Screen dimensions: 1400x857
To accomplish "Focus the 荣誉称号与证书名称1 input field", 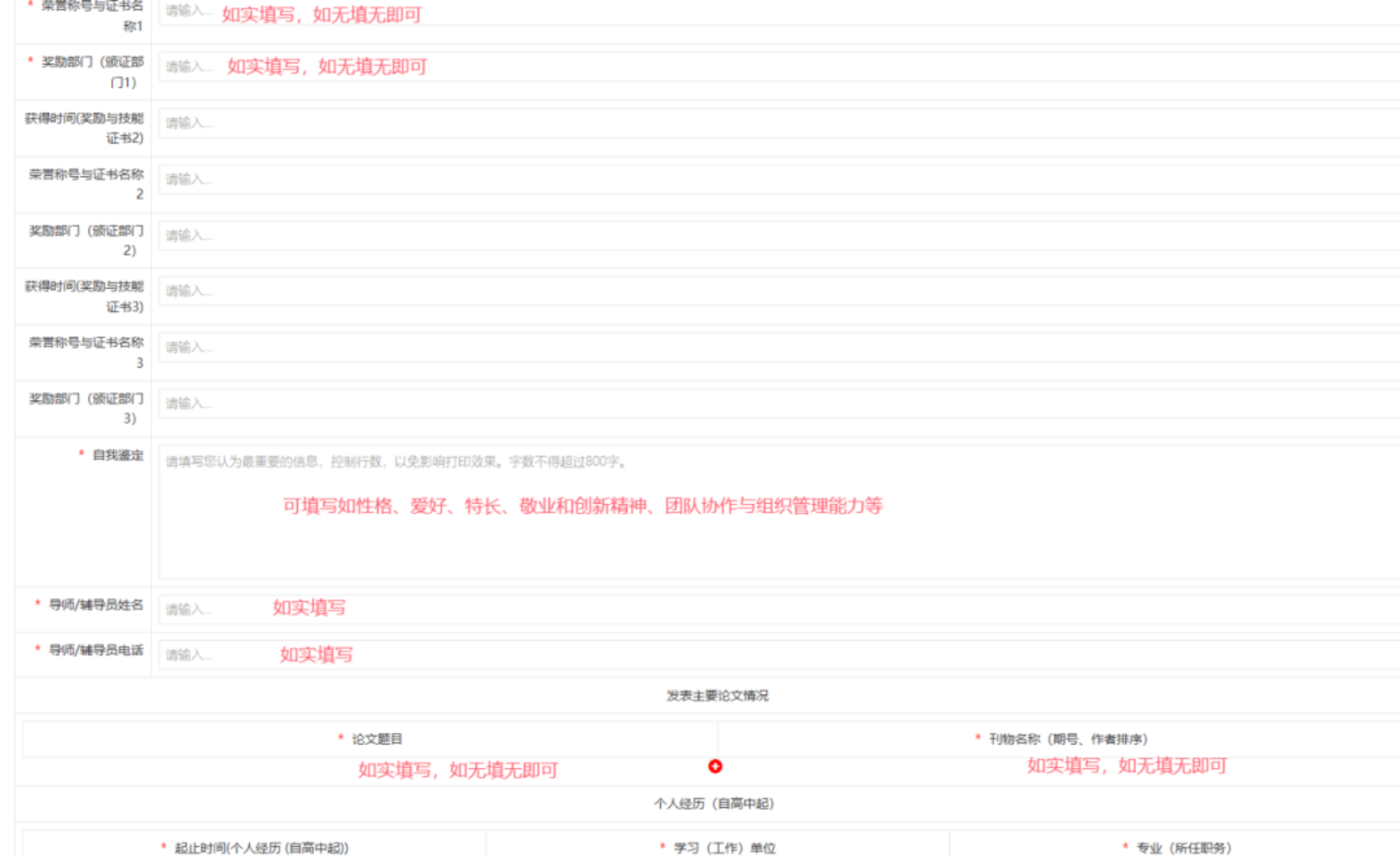I will [779, 12].
